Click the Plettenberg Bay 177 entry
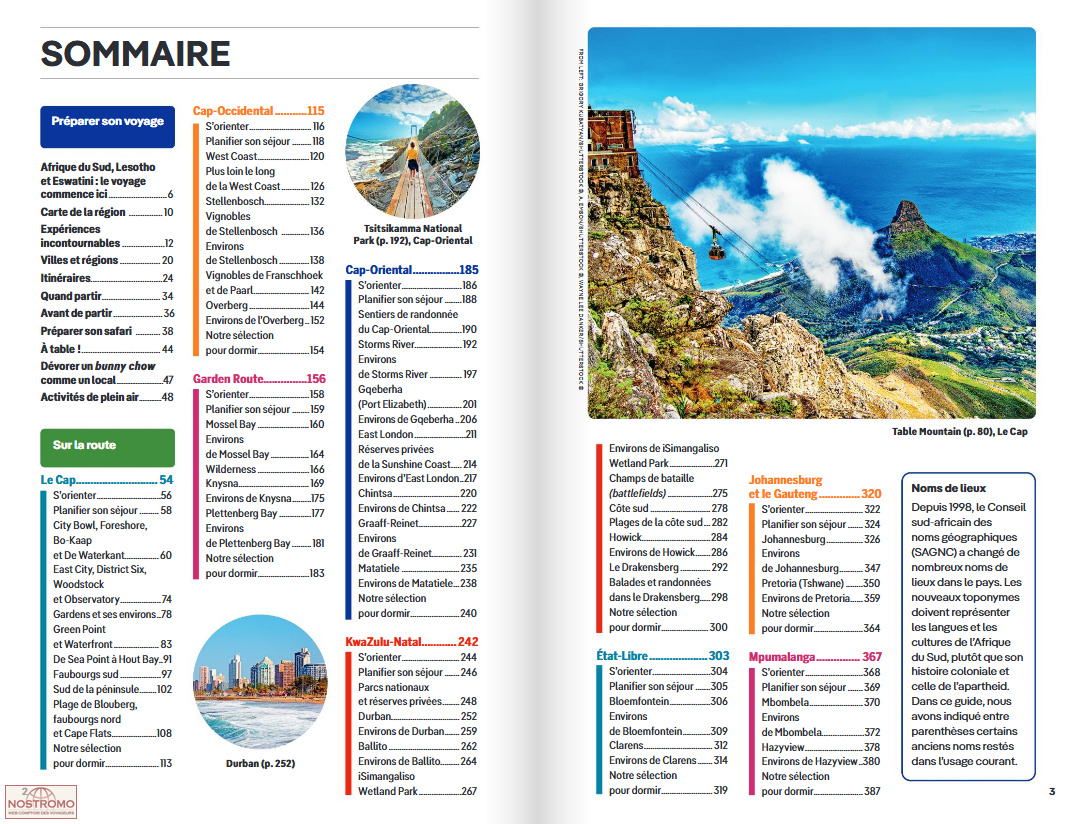Viewport: 1073px width, 824px height. (265, 513)
